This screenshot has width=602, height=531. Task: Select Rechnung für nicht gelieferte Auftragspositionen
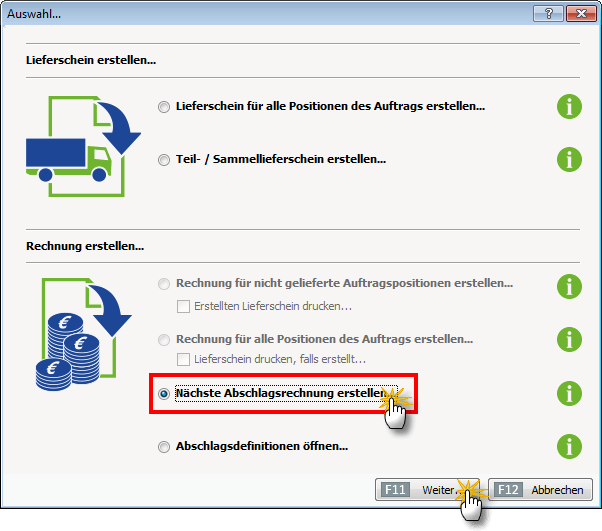[164, 285]
